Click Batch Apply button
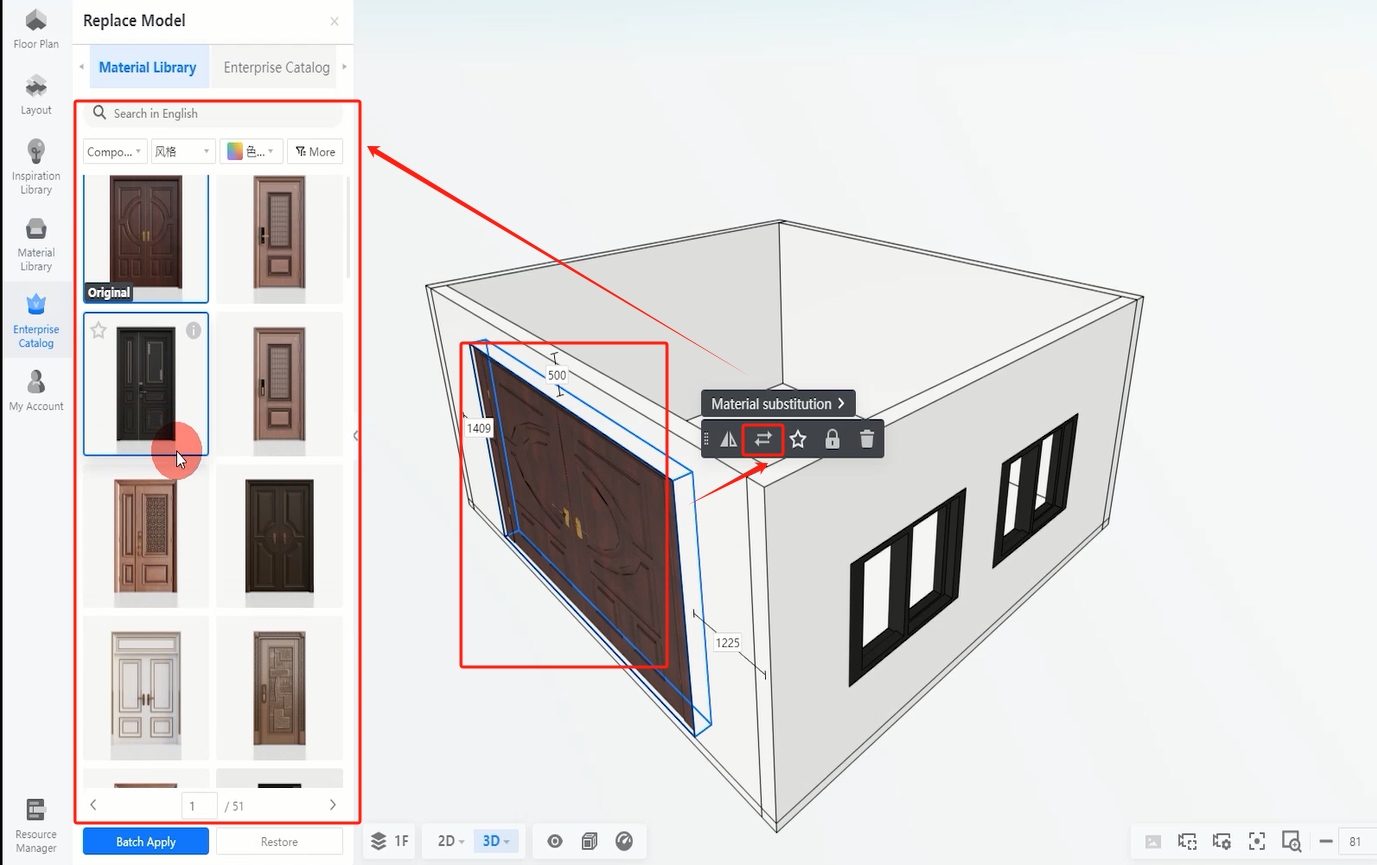Image resolution: width=1377 pixels, height=865 pixels. 146,842
